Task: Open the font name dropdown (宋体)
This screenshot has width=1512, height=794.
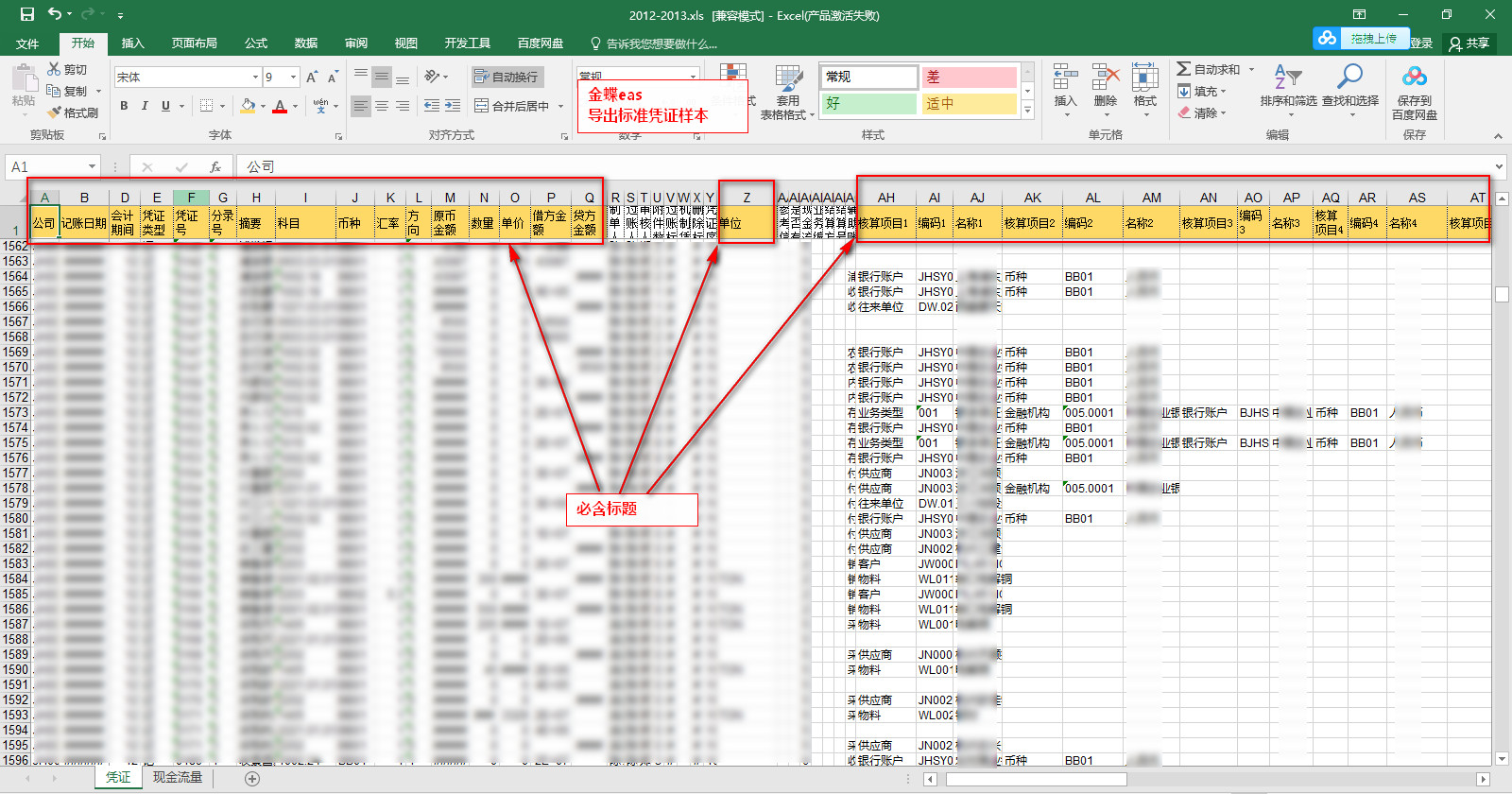Action: [x=255, y=78]
